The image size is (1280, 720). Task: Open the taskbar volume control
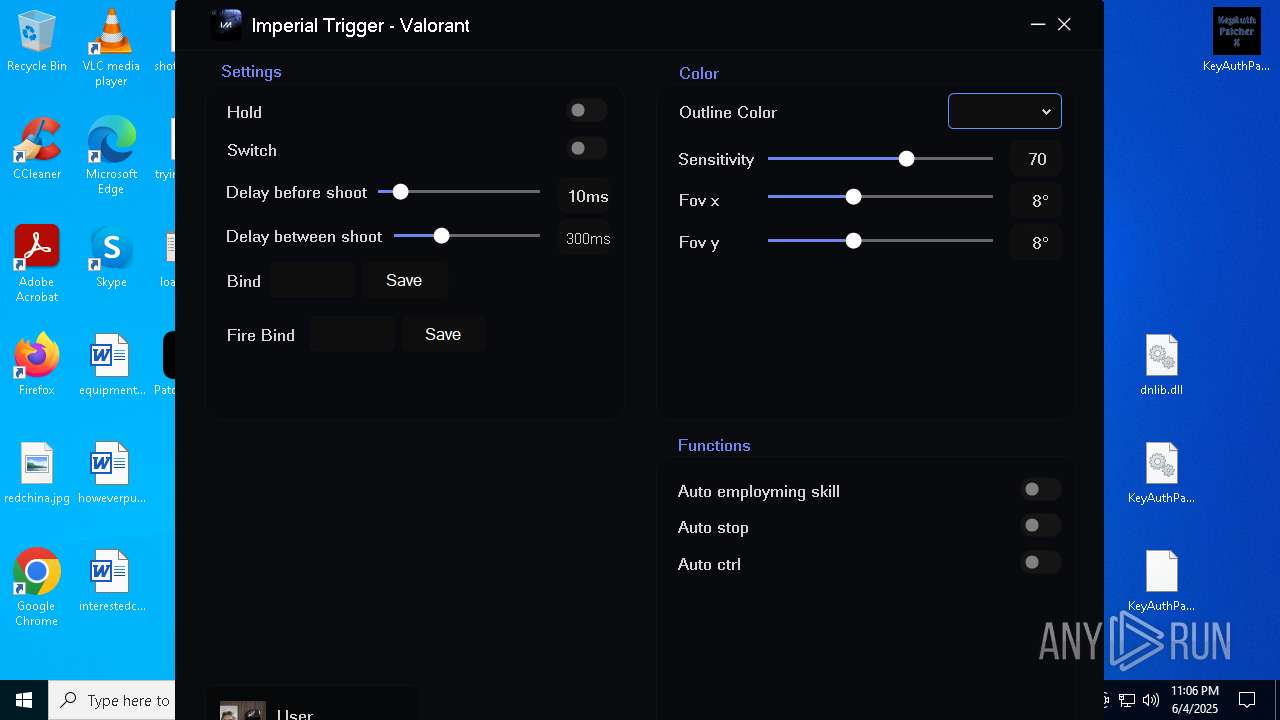(x=1151, y=700)
